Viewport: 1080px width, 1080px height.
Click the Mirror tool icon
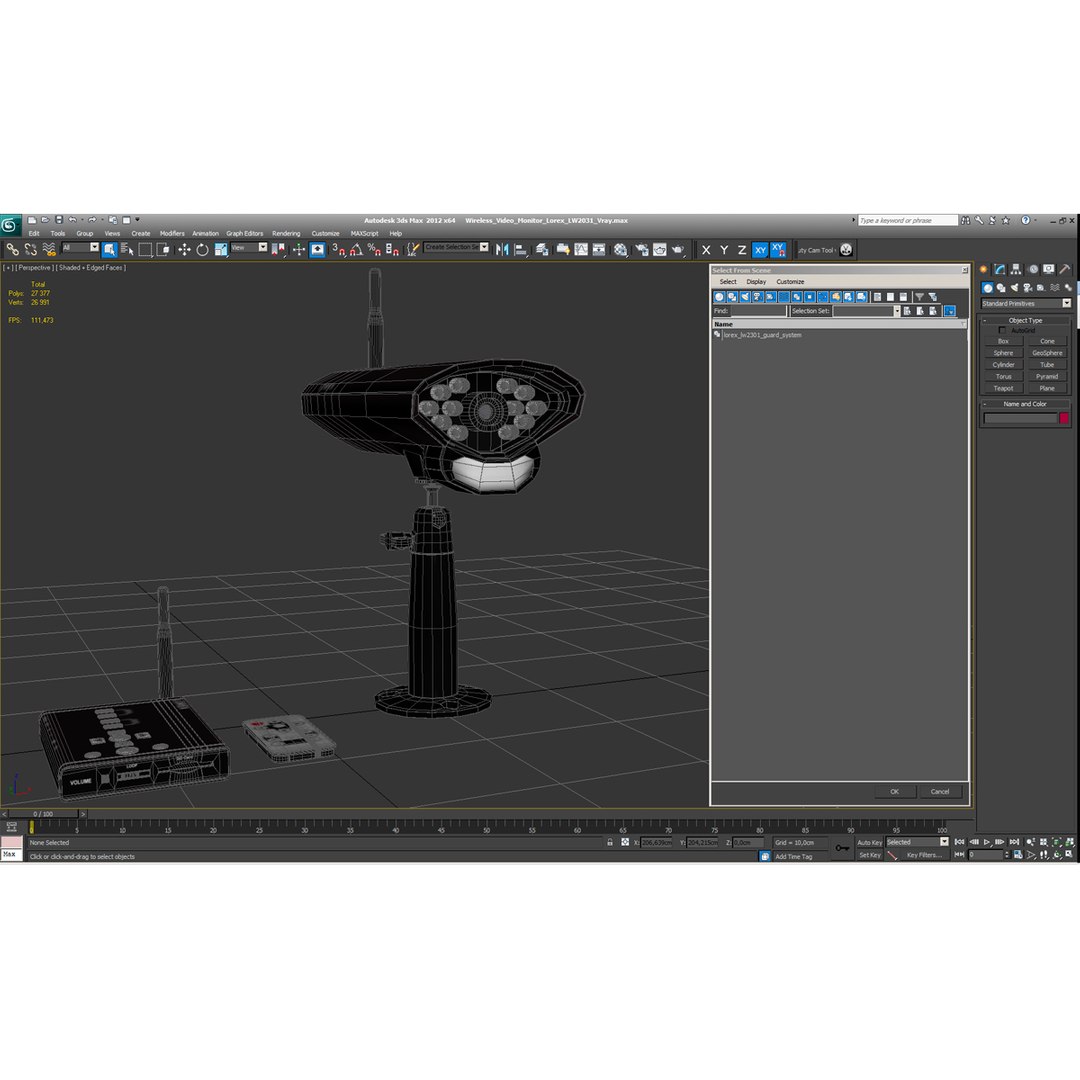(502, 249)
